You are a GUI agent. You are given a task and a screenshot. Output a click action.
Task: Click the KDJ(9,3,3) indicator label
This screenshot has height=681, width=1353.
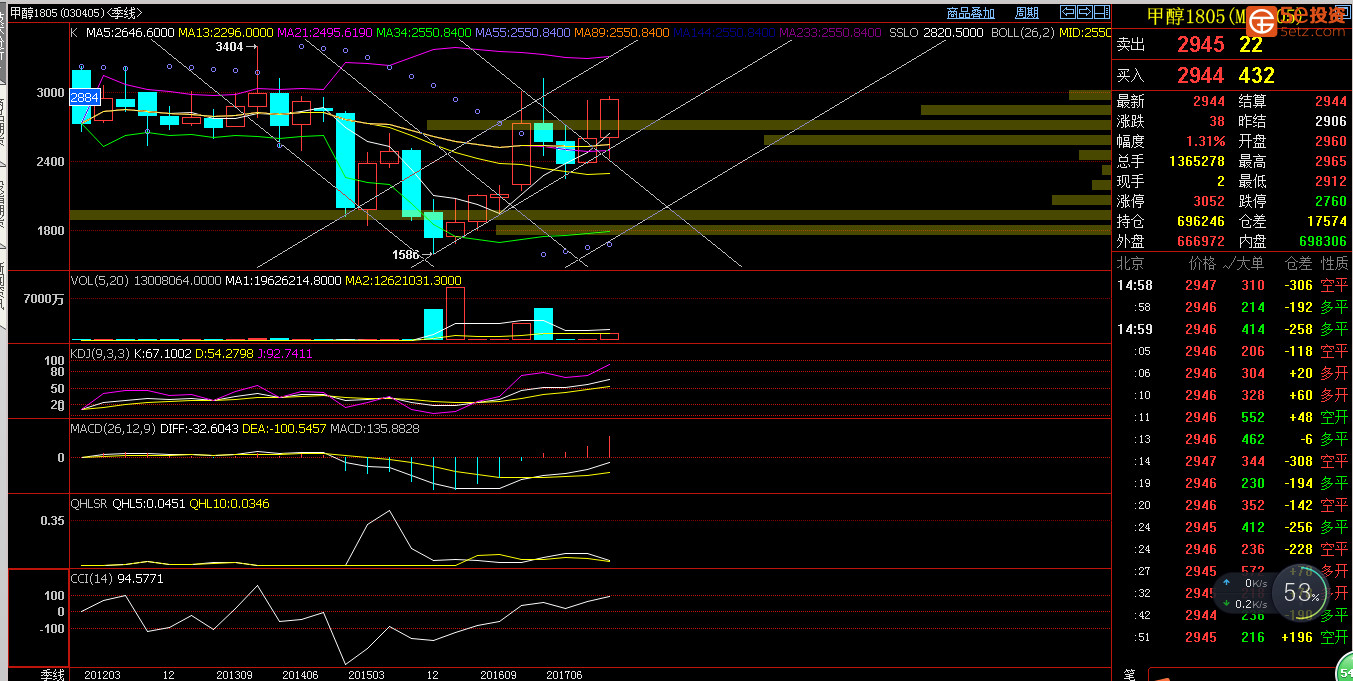coord(100,353)
